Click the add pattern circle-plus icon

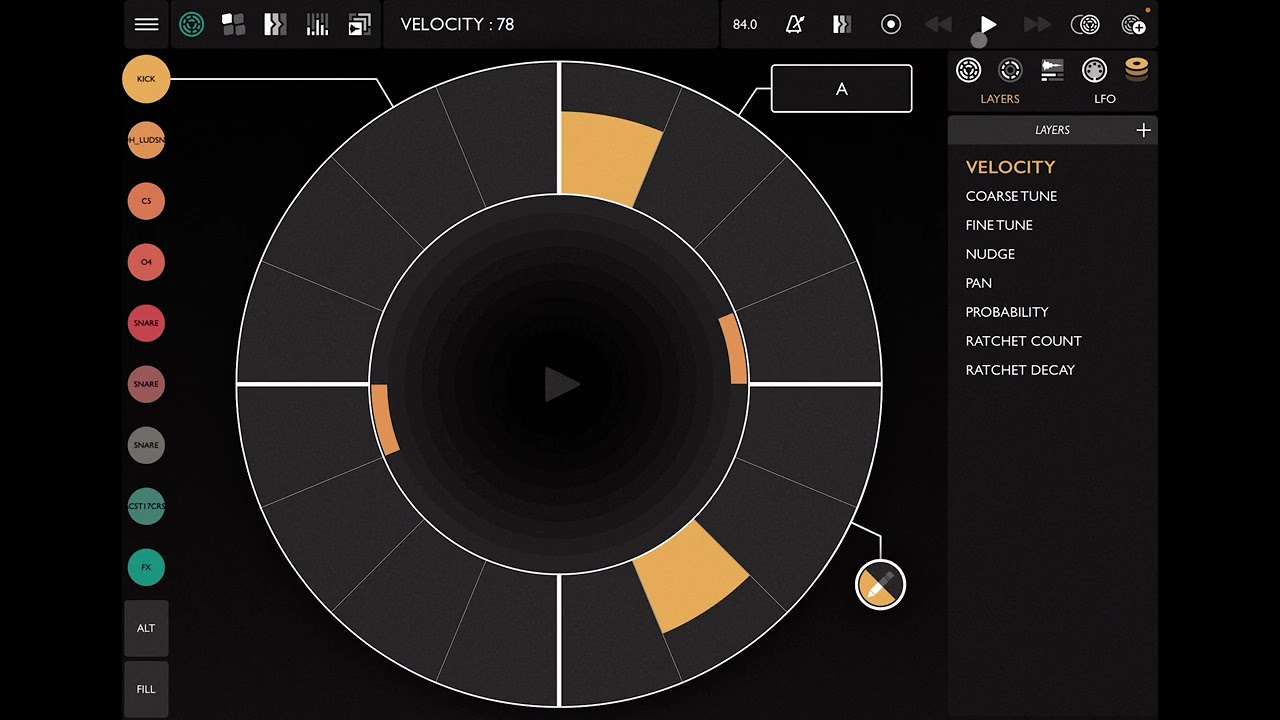(x=1134, y=24)
